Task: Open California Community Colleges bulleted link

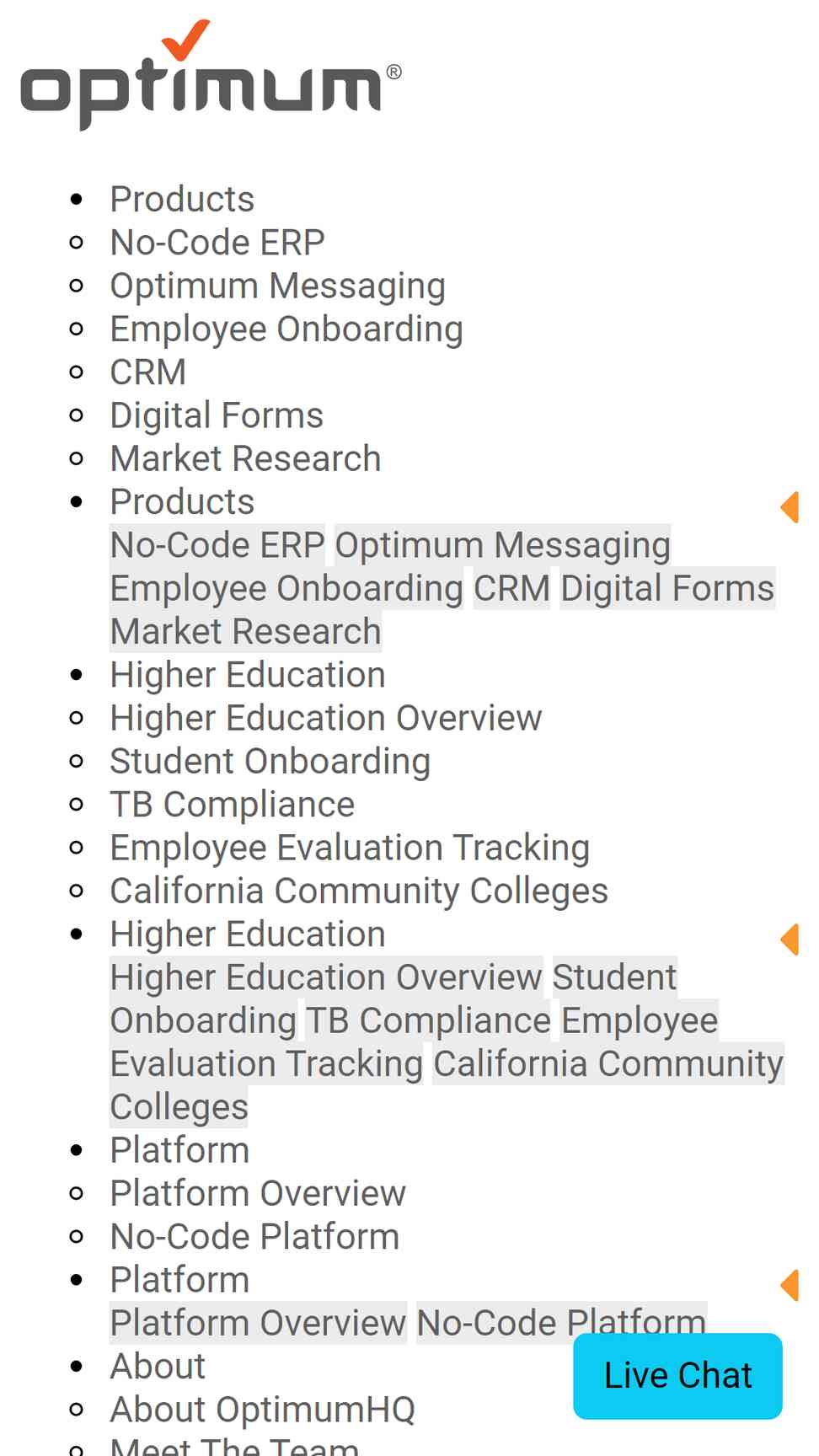Action: point(359,891)
